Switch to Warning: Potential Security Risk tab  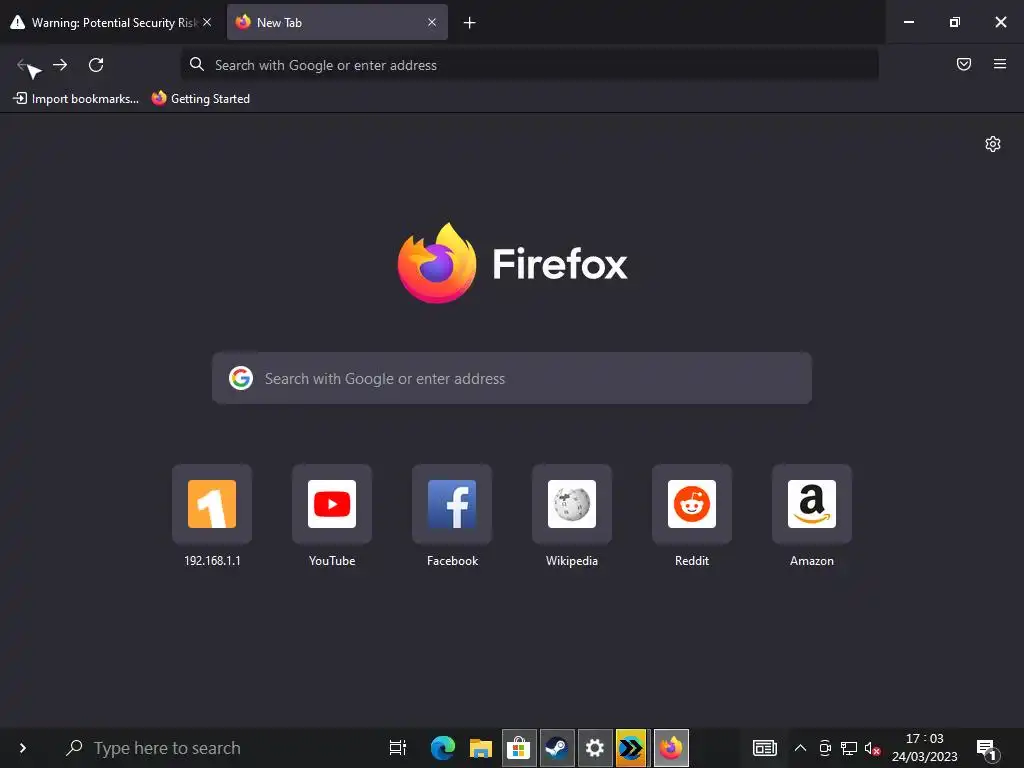point(110,22)
